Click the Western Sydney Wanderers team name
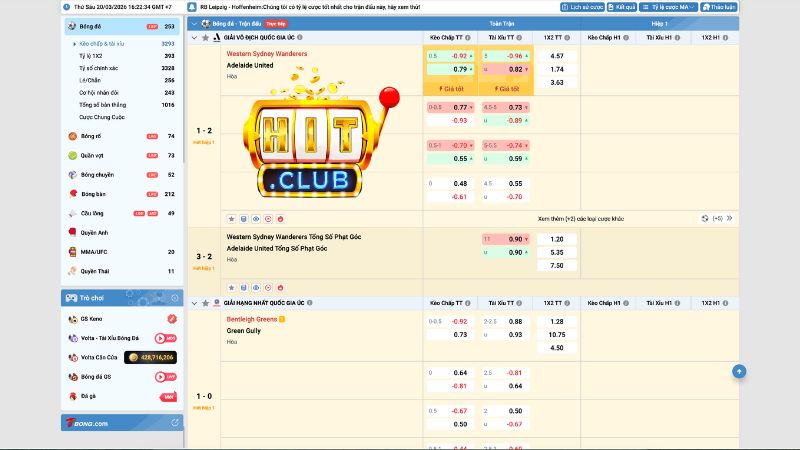The width and height of the screenshot is (800, 450). pyautogui.click(x=267, y=54)
